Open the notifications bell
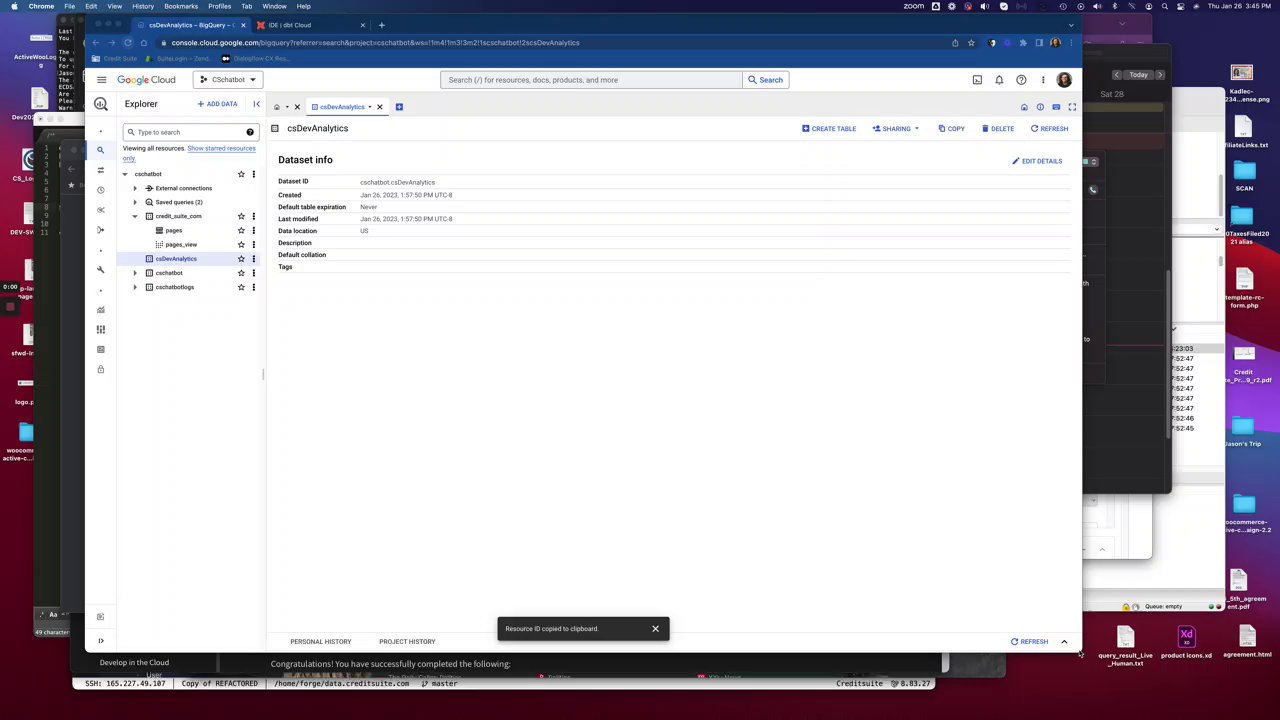This screenshot has width=1280, height=720. [999, 80]
